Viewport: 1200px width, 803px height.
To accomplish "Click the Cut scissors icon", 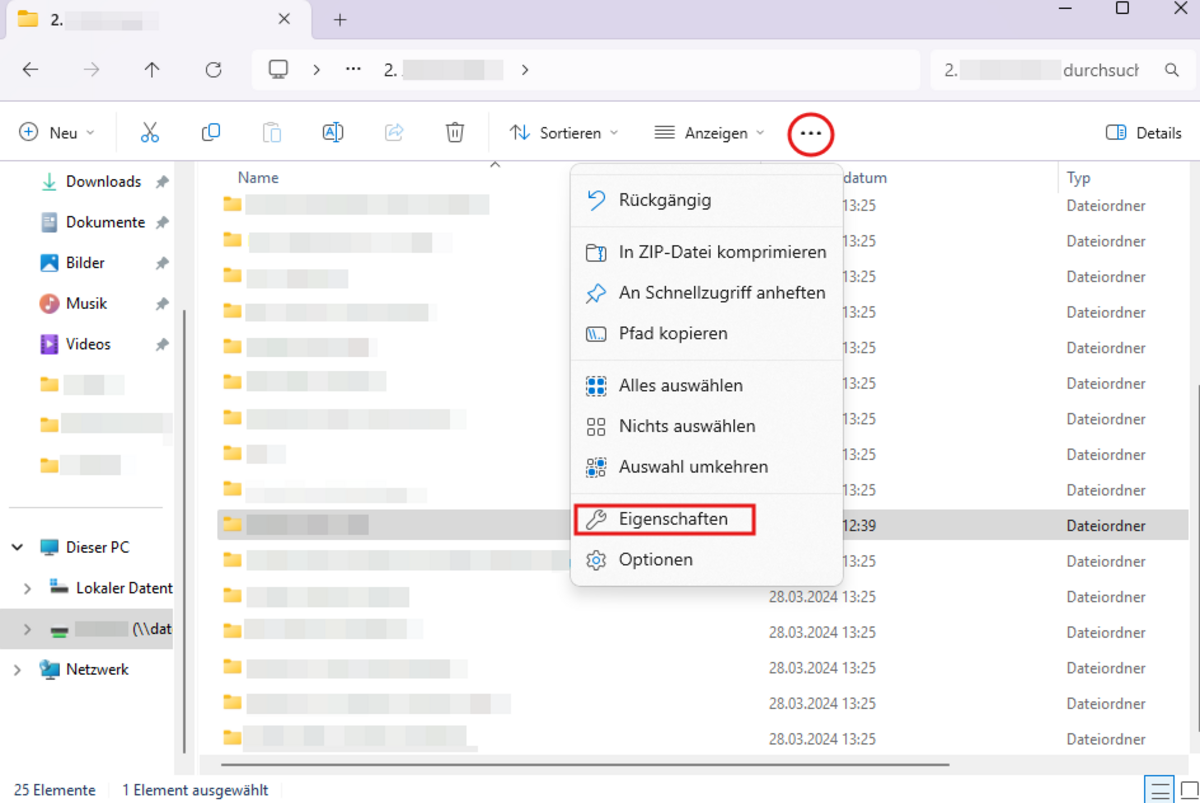I will tap(150, 133).
